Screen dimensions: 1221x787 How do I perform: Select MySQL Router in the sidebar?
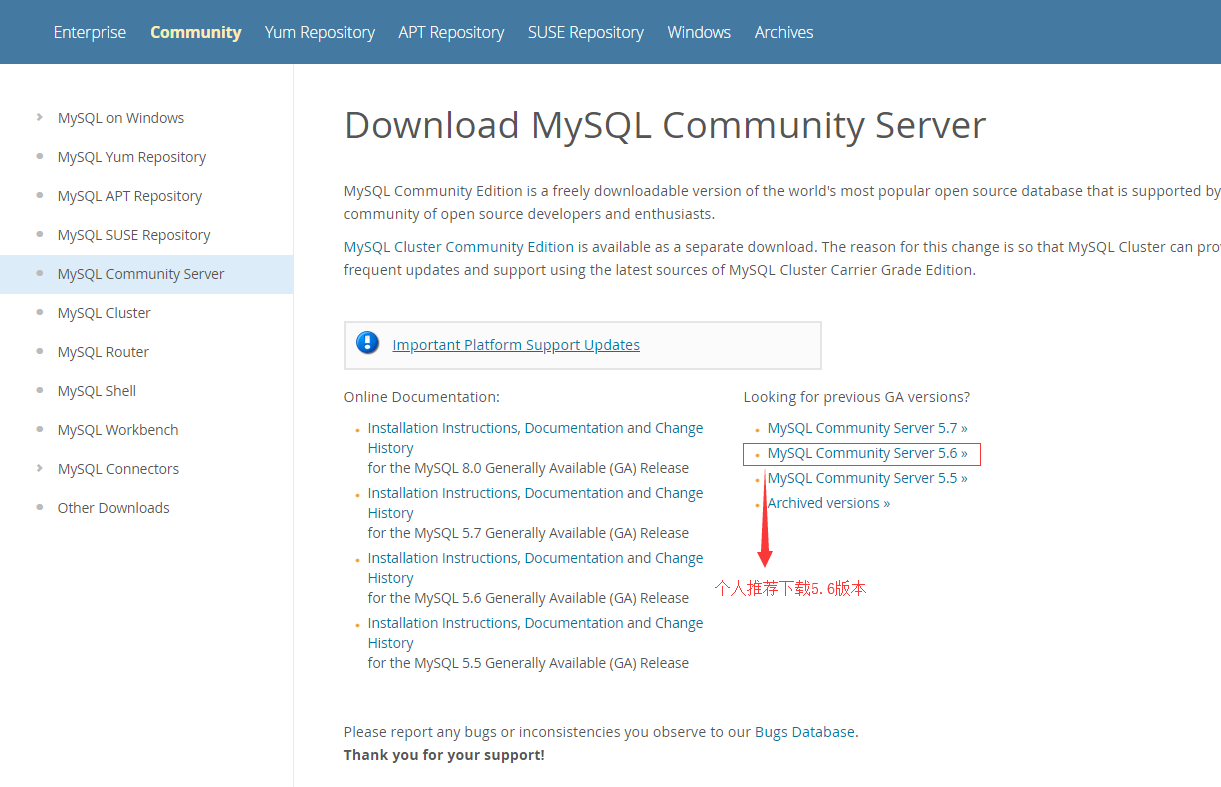pyautogui.click(x=103, y=352)
